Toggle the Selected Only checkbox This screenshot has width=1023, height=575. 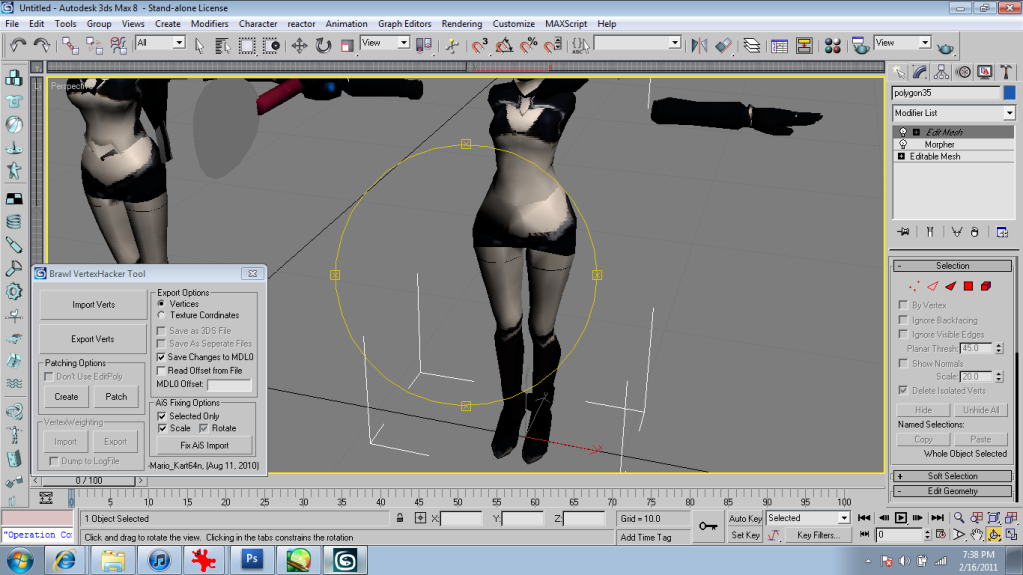(x=162, y=416)
